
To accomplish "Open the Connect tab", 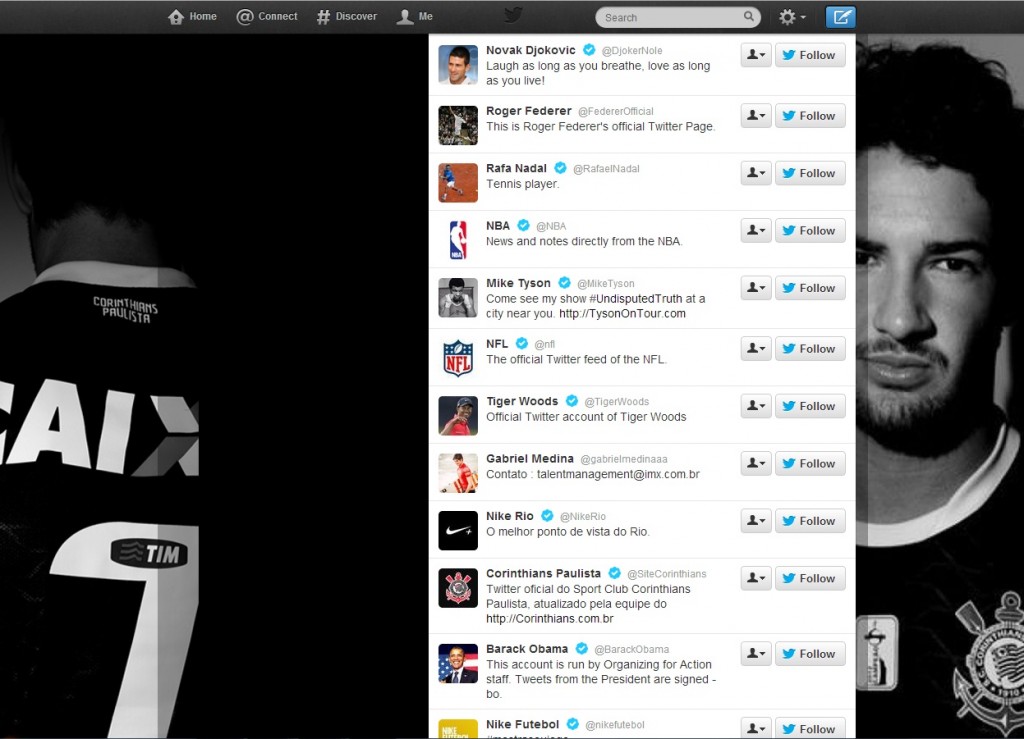I will tap(266, 16).
